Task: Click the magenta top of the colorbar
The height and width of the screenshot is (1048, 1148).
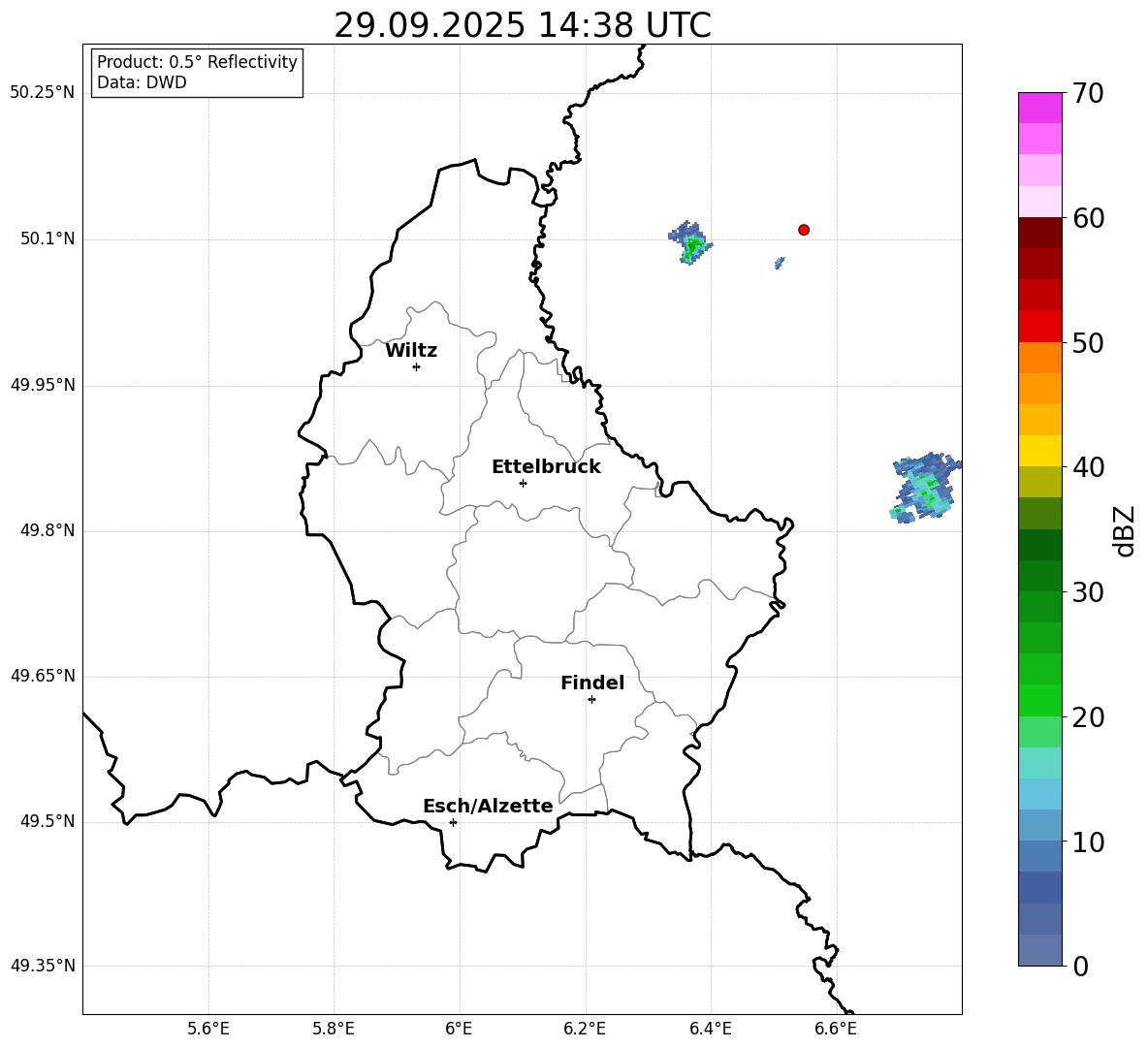Action: pos(1039,108)
